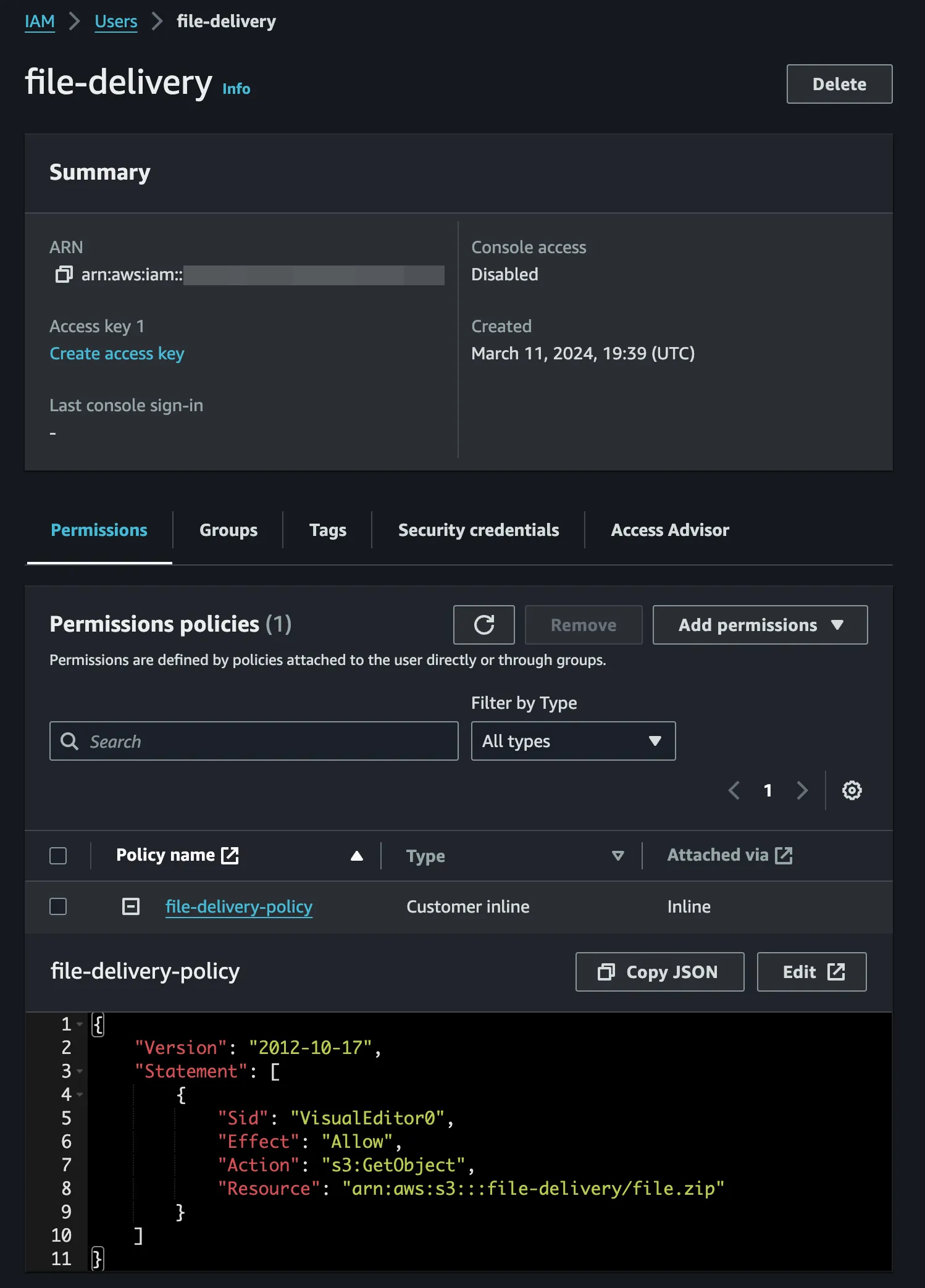The height and width of the screenshot is (1288, 925).
Task: Open the file-delivery-policy link
Action: tap(239, 906)
